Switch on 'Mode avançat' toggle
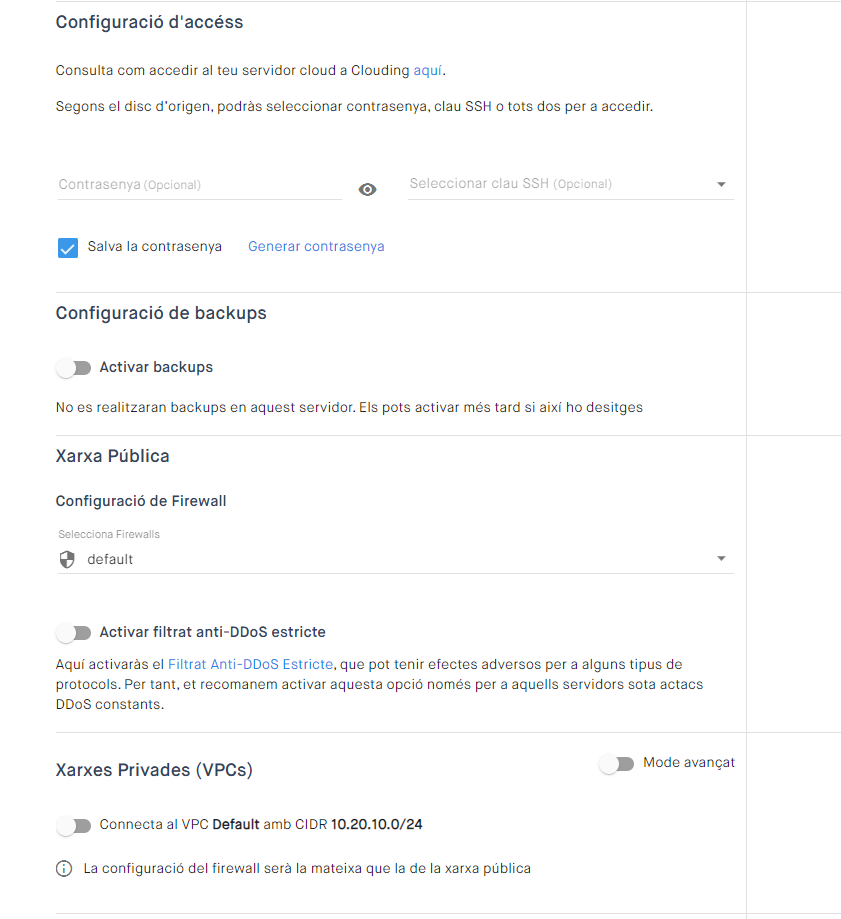841x919 pixels. (616, 764)
